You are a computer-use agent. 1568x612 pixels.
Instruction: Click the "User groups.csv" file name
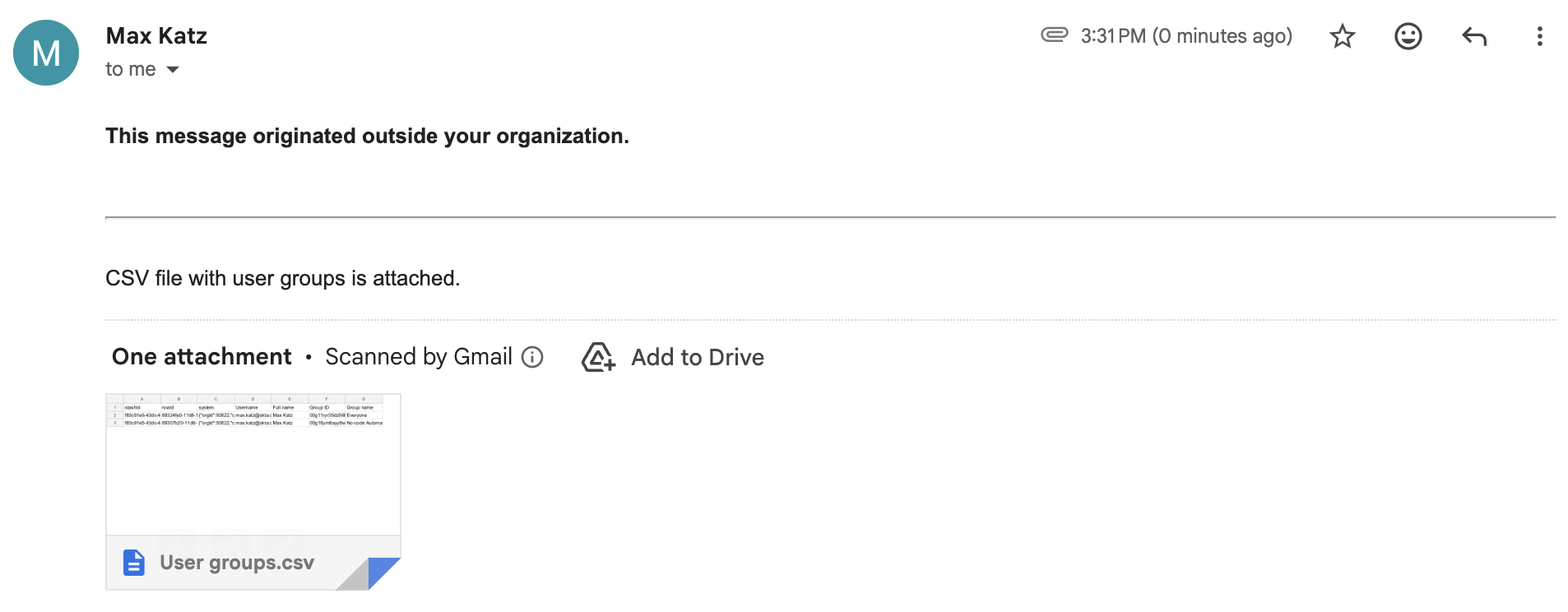click(x=237, y=563)
